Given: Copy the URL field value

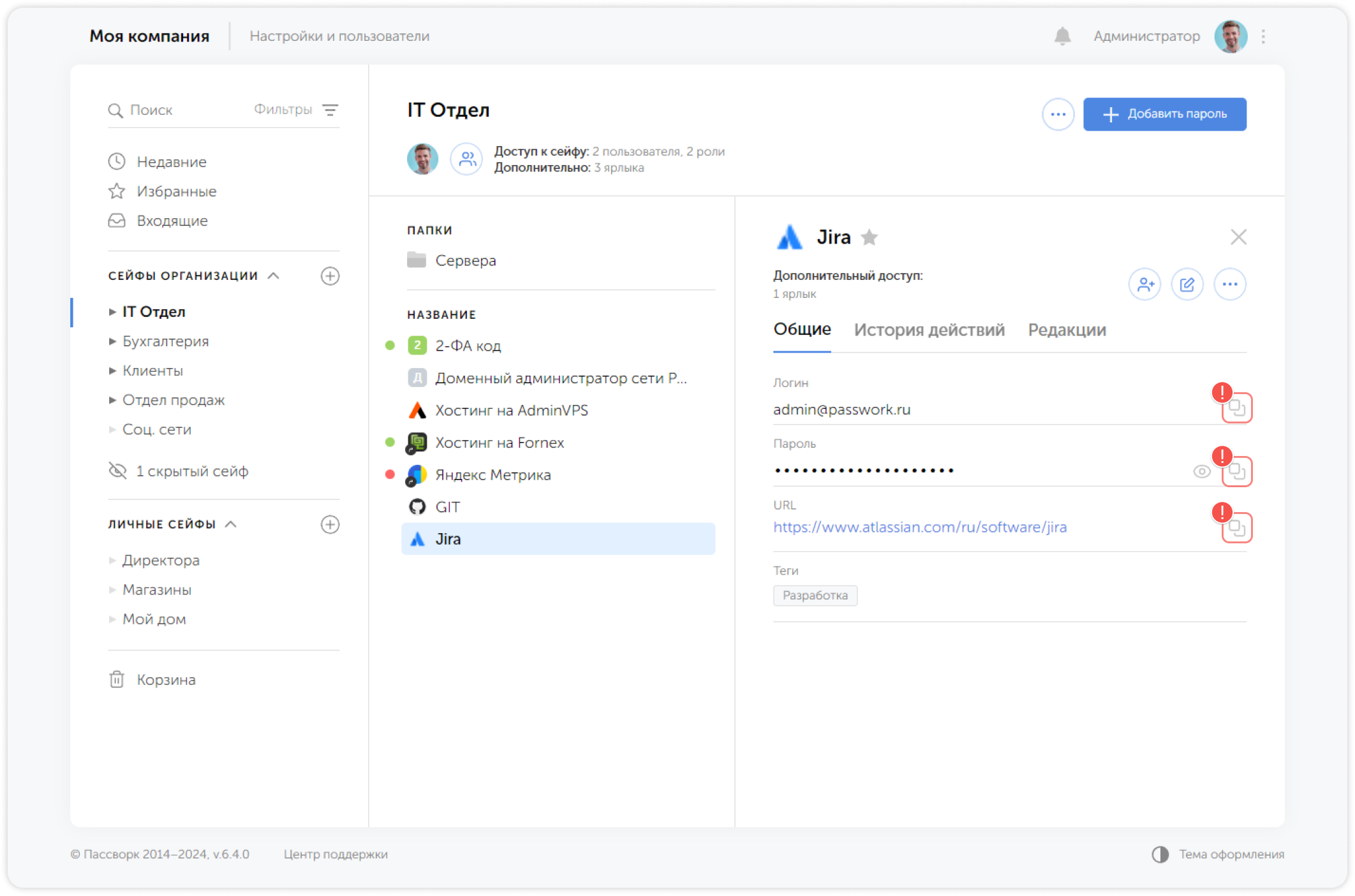Looking at the screenshot, I should click(x=1236, y=528).
